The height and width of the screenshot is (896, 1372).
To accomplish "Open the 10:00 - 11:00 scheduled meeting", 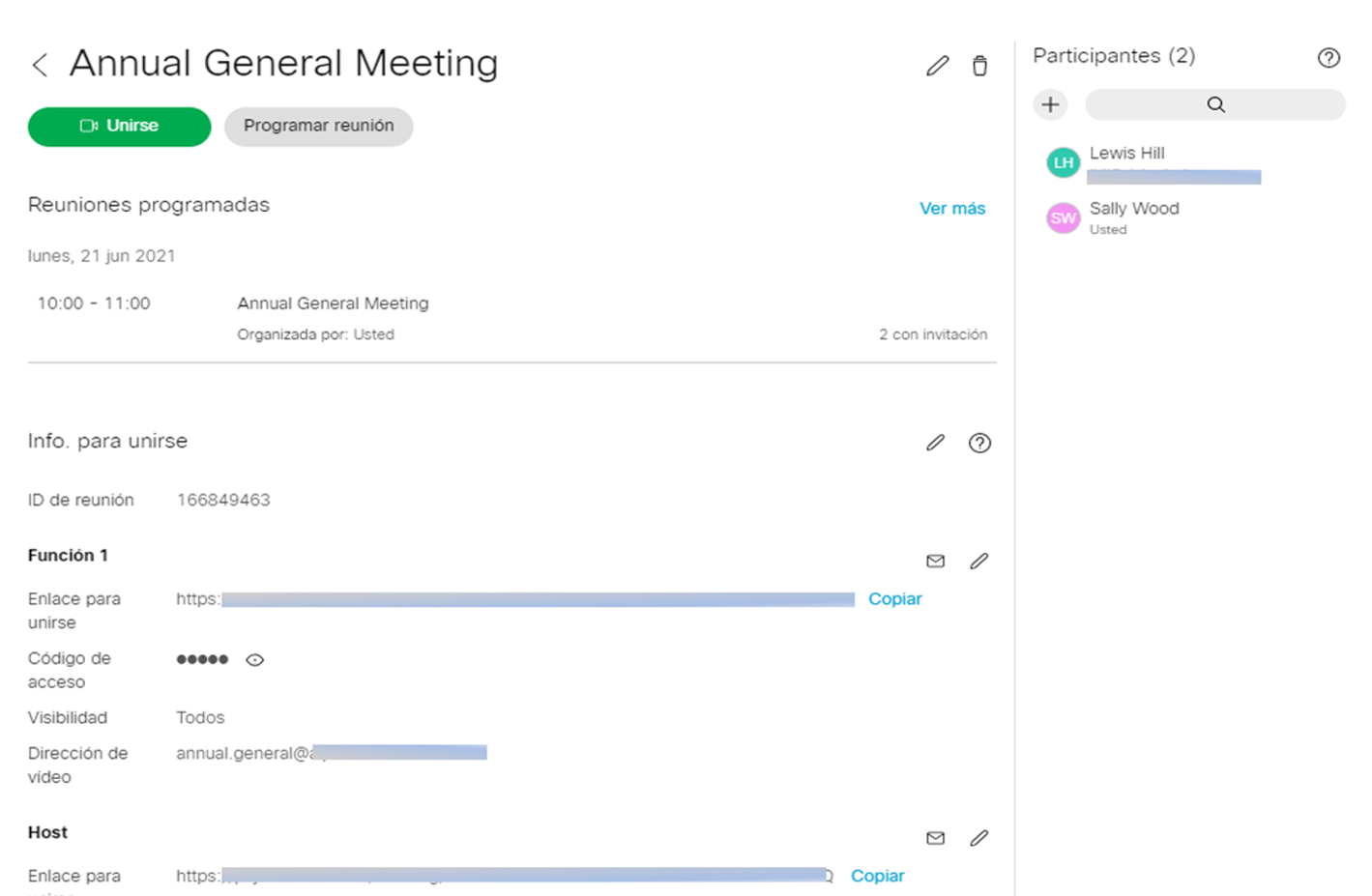I will tap(332, 303).
